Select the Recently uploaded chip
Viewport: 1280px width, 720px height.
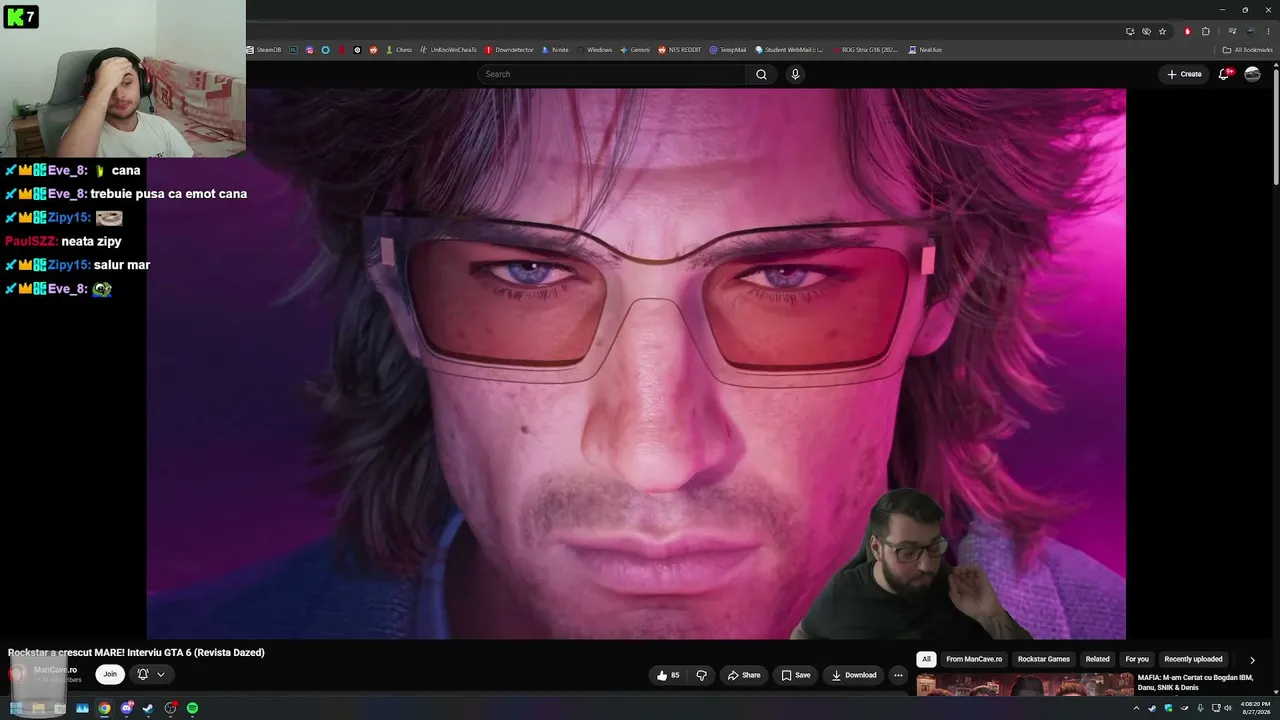point(1193,660)
